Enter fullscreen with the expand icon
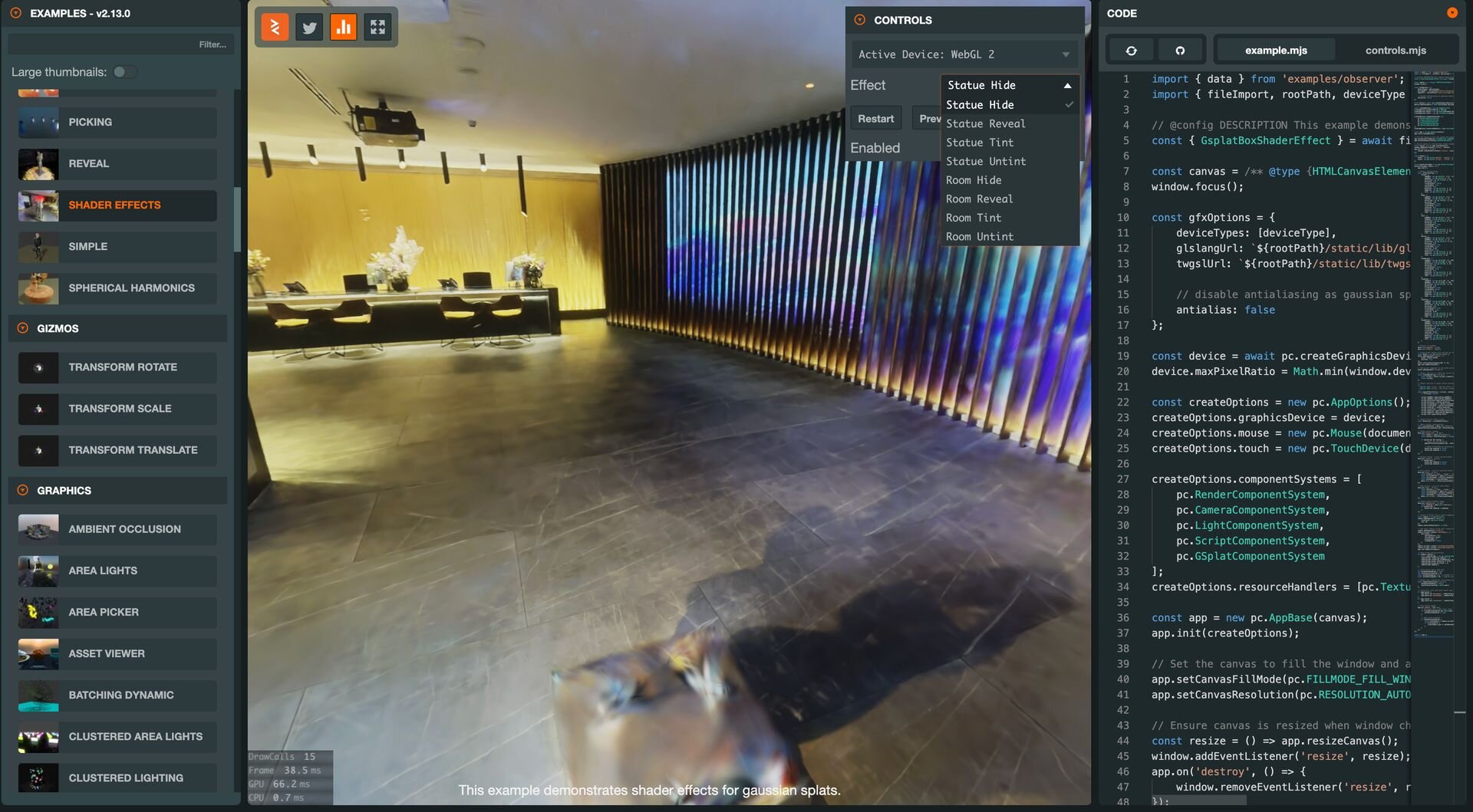This screenshot has width=1473, height=812. click(377, 28)
